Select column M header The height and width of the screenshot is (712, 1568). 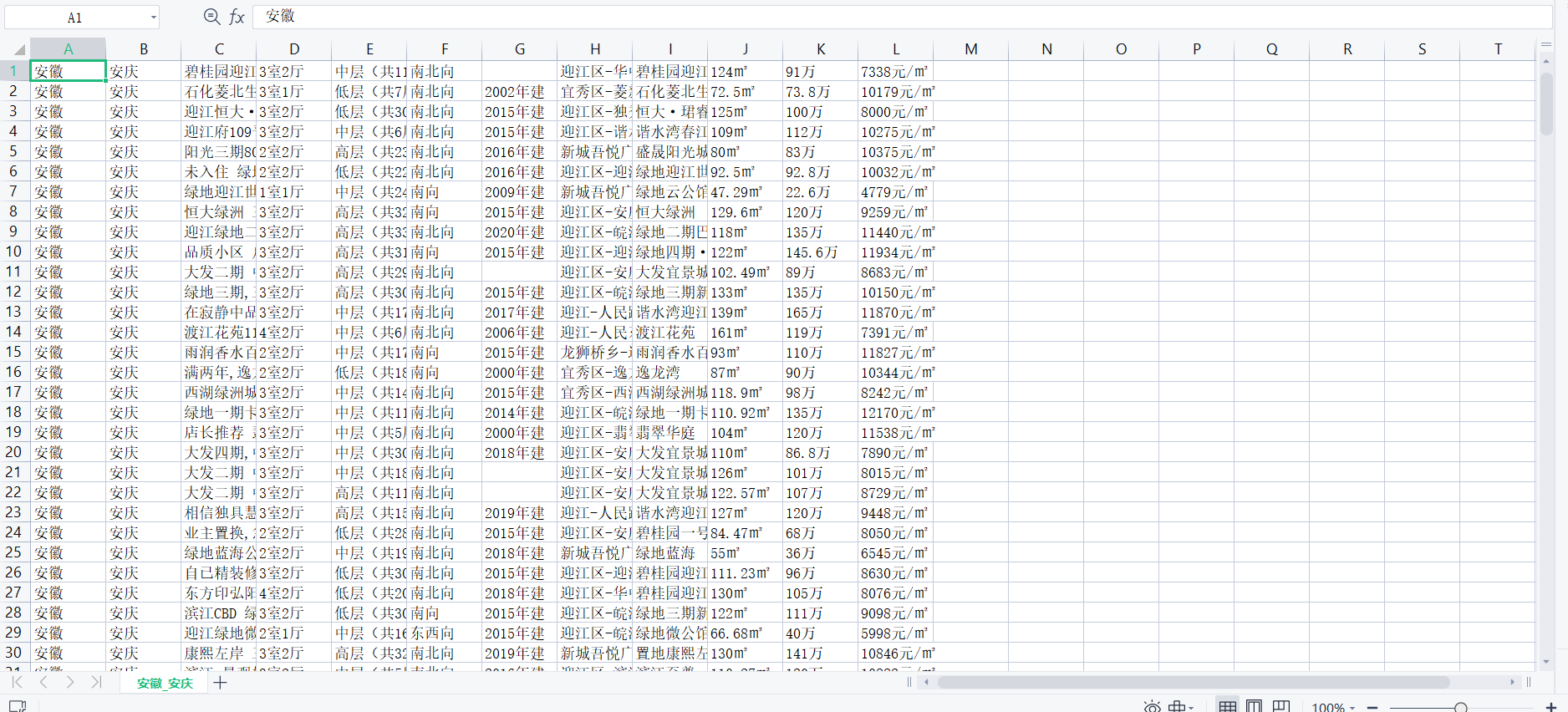coord(971,49)
